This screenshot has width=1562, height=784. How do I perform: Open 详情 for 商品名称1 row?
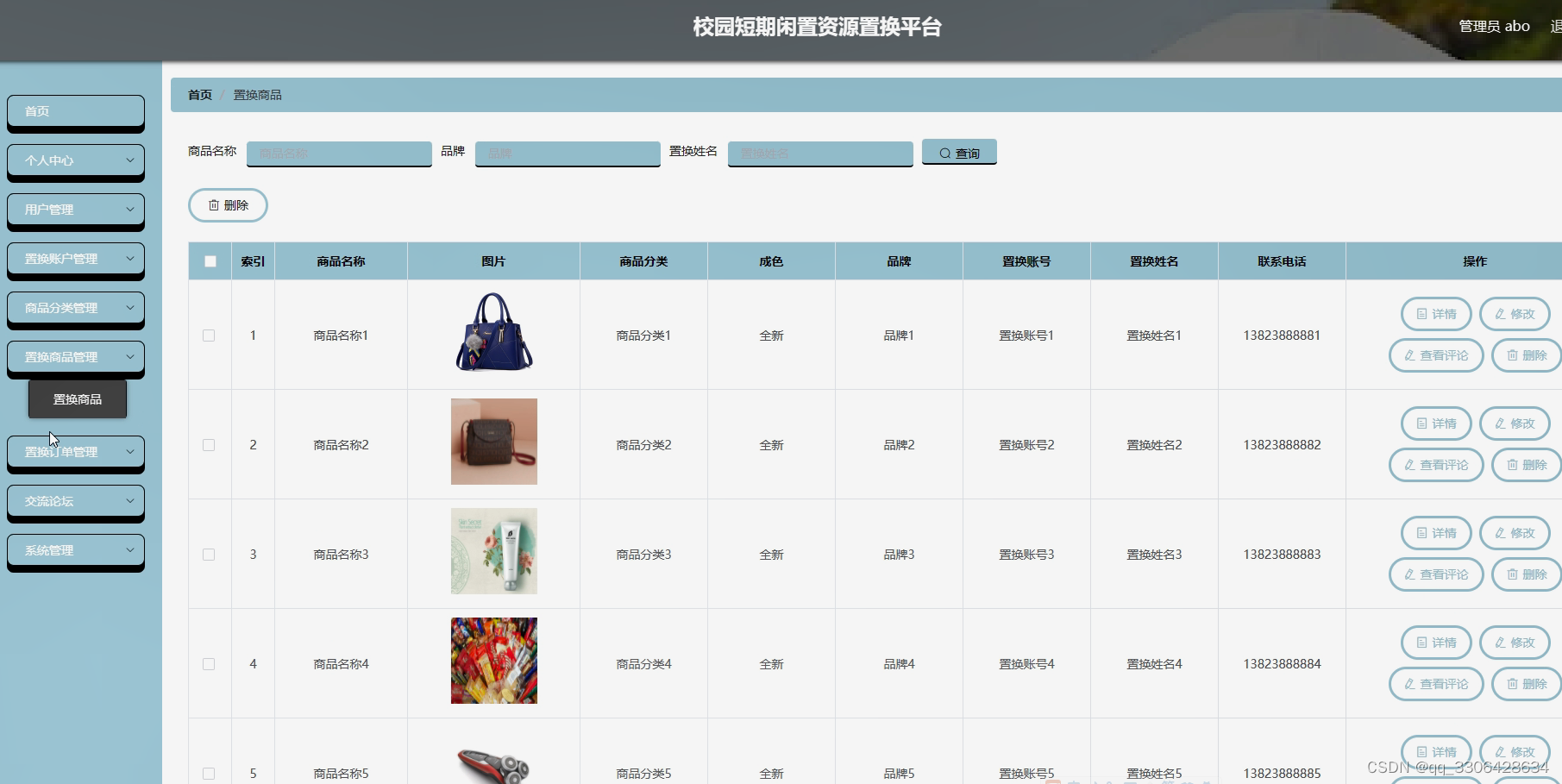pyautogui.click(x=1434, y=313)
